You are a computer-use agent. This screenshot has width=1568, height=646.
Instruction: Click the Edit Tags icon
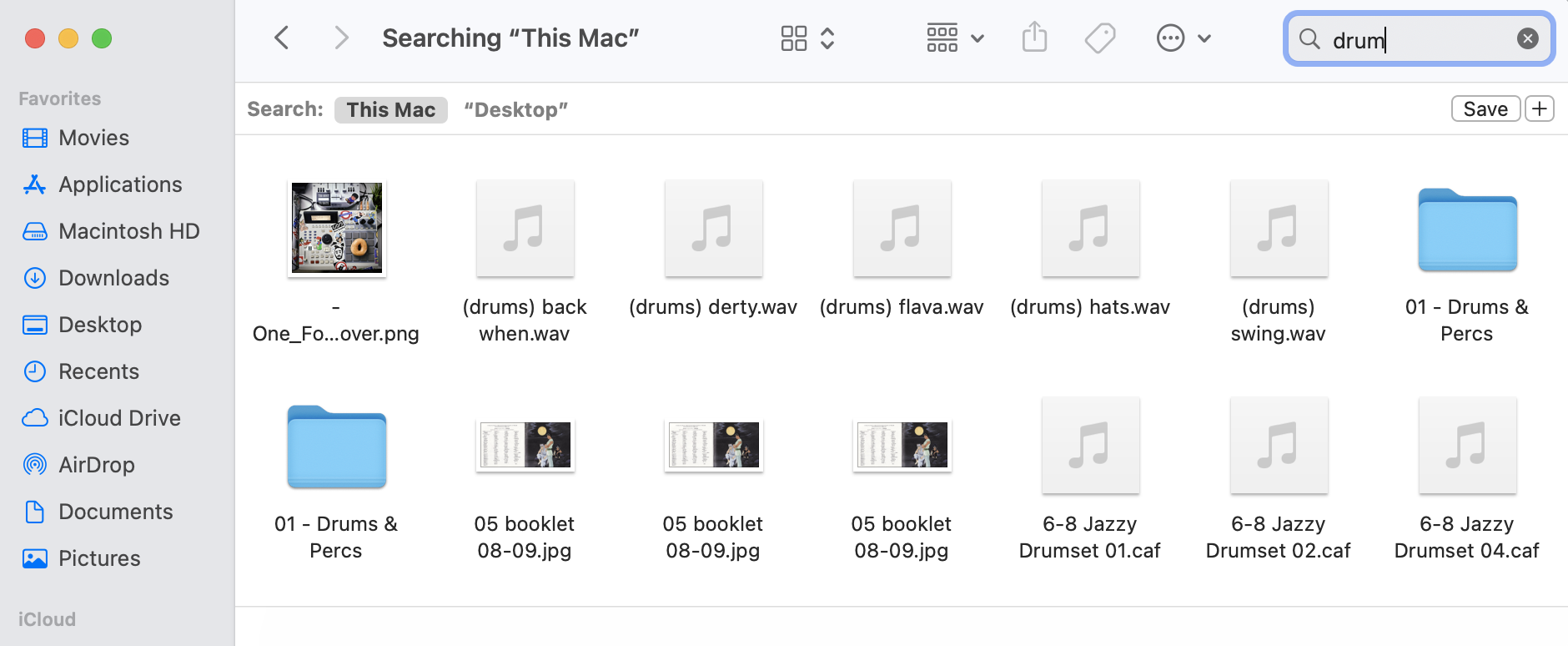click(1099, 38)
